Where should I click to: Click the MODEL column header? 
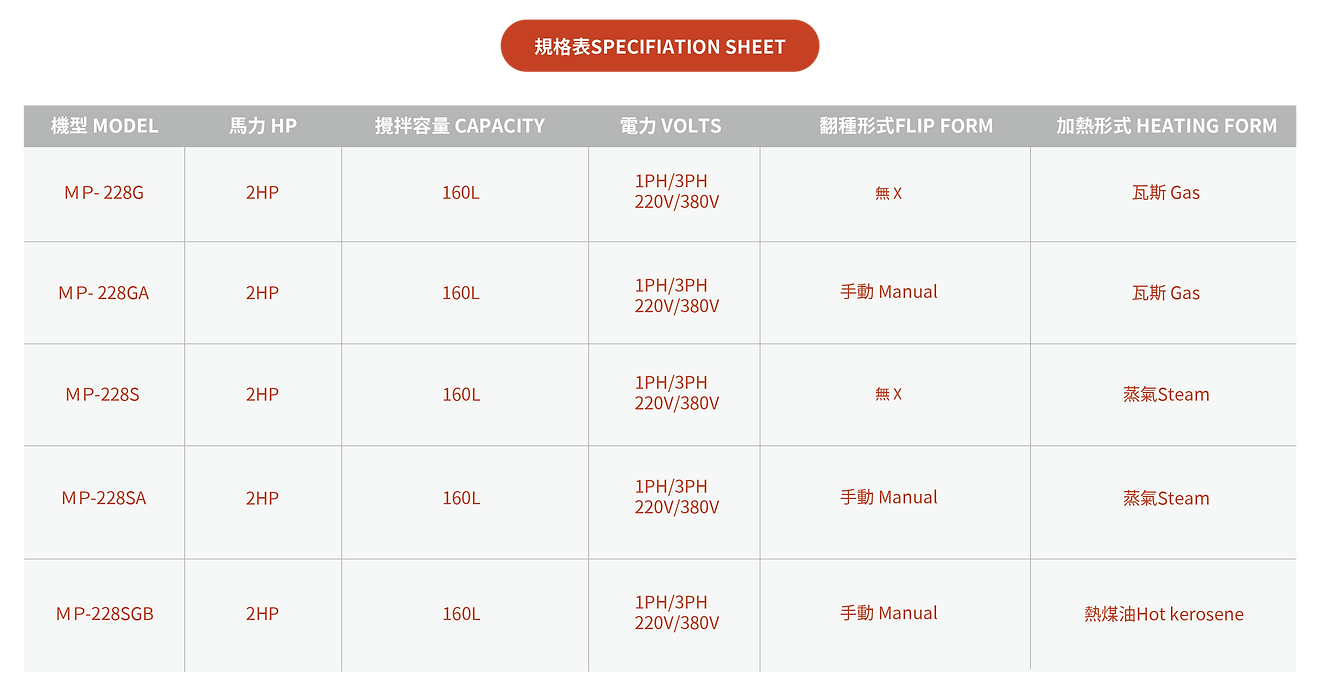pos(104,126)
